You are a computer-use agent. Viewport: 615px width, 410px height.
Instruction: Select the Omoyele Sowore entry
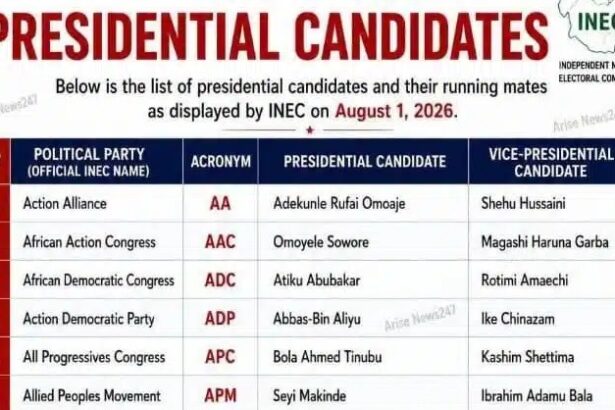pyautogui.click(x=320, y=242)
